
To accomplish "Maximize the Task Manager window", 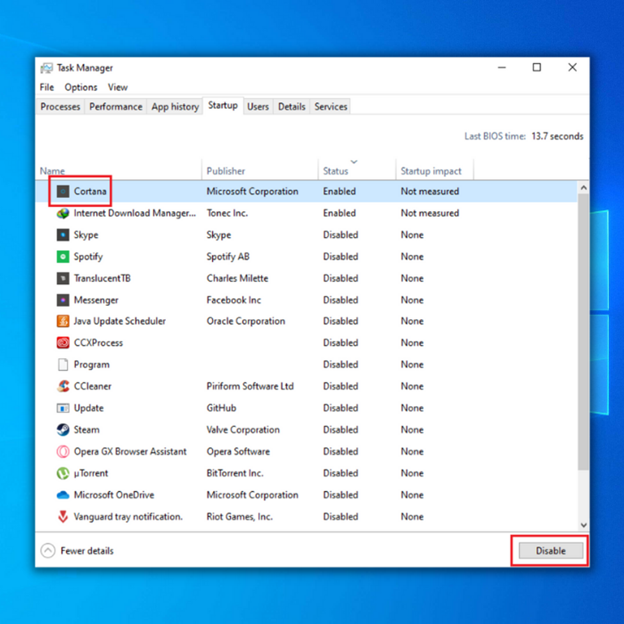I will 537,68.
